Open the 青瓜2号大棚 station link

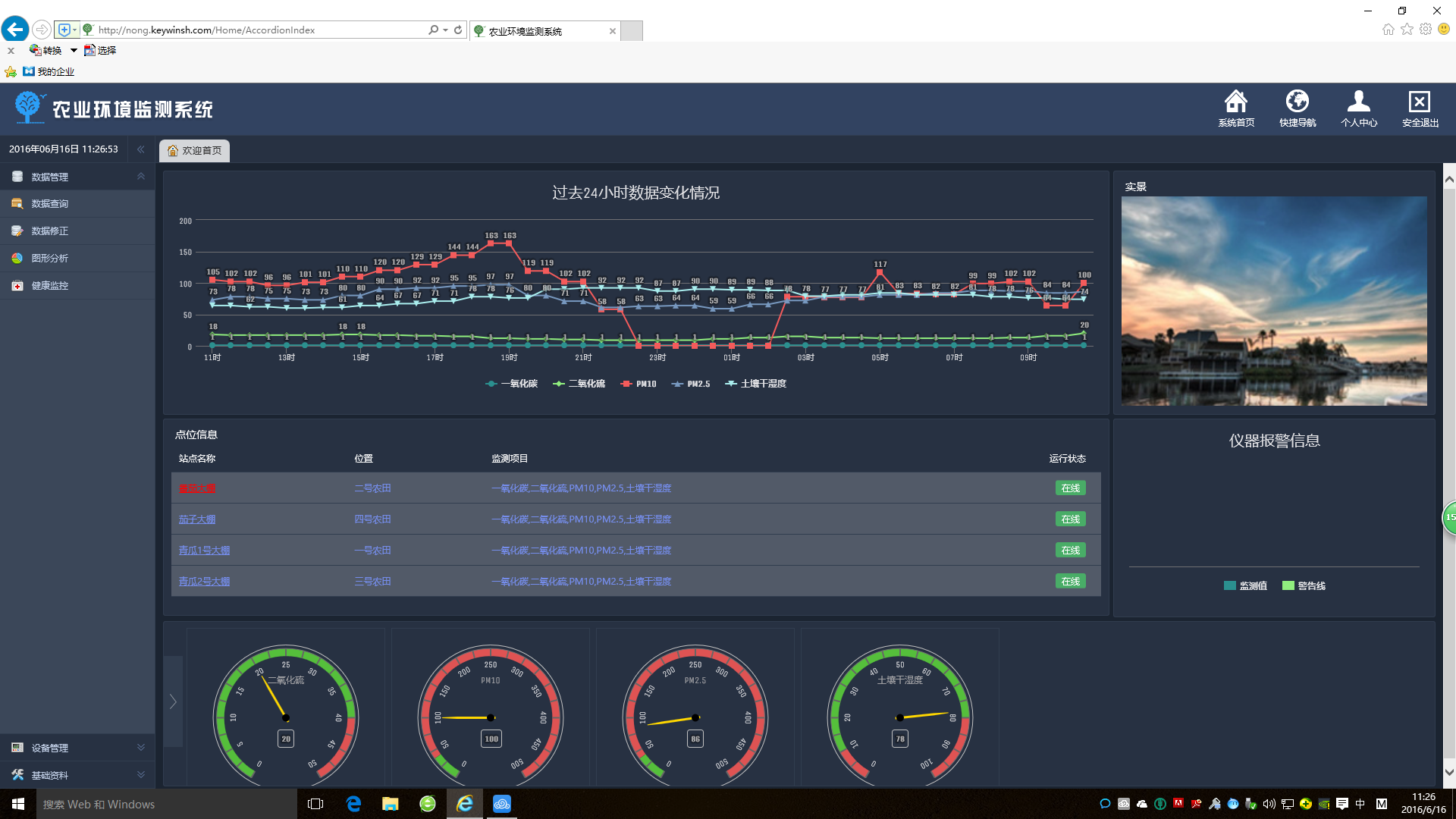[204, 582]
